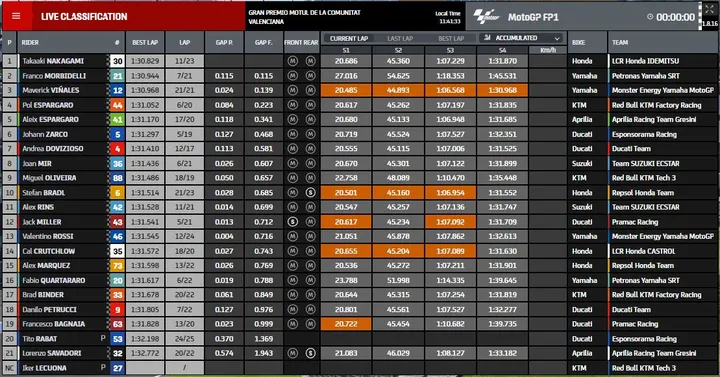Click the MotoGP logo
This screenshot has height=377, width=720.
[x=486, y=17]
